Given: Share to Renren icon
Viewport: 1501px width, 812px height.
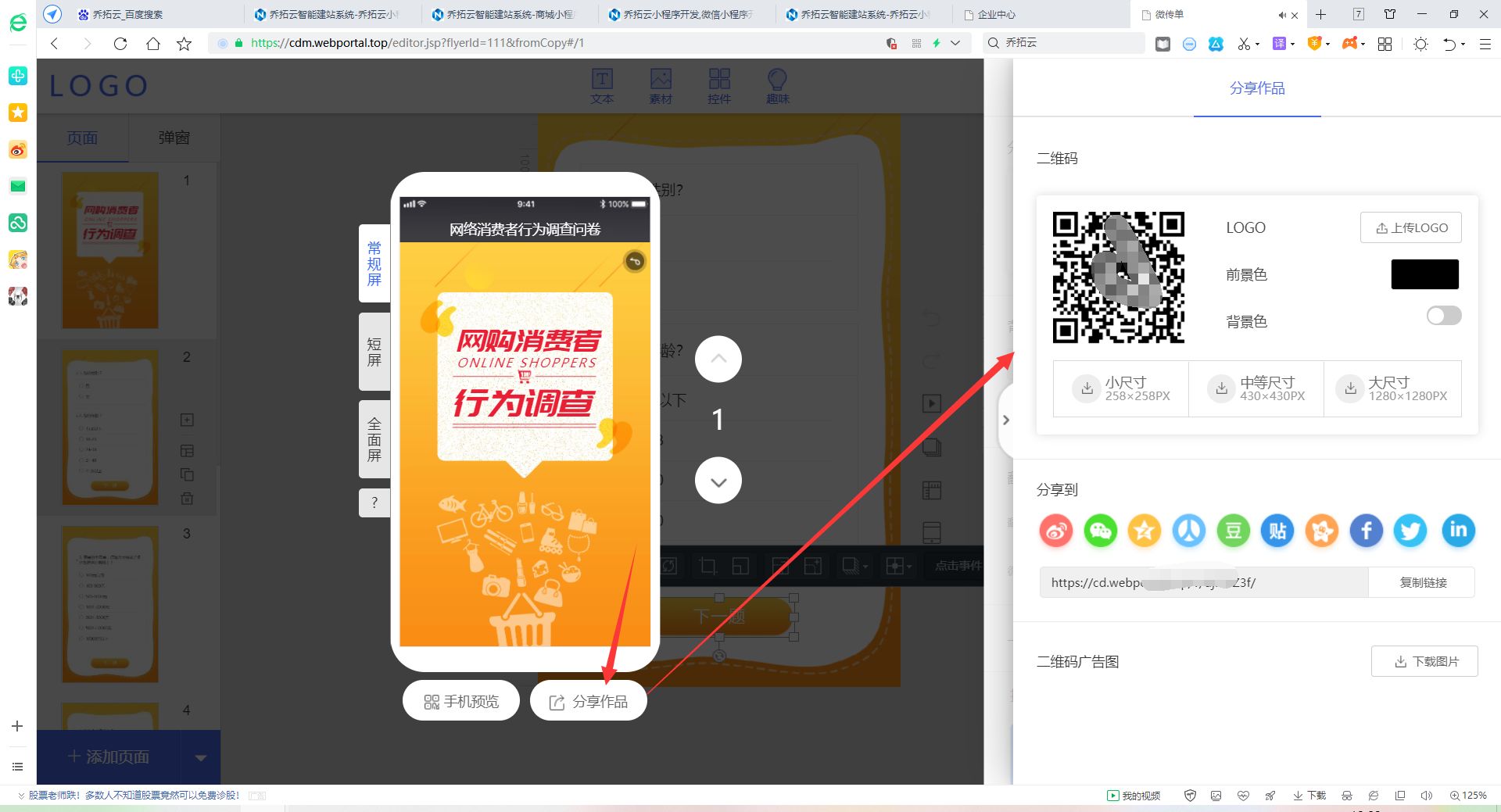Looking at the screenshot, I should click(1189, 531).
